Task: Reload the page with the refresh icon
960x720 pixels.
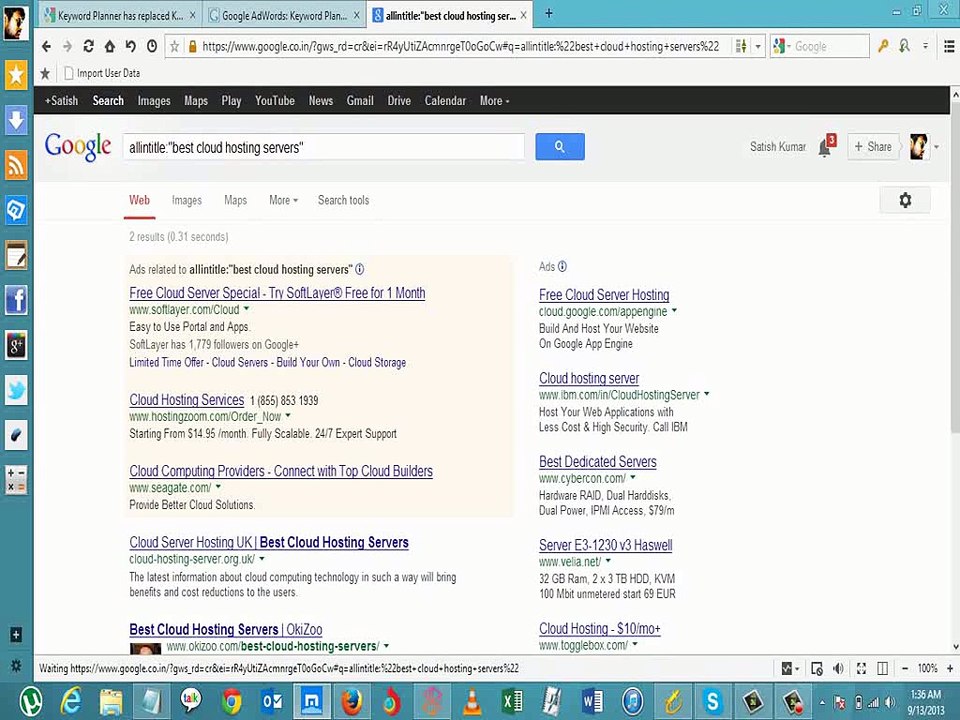Action: click(x=88, y=47)
